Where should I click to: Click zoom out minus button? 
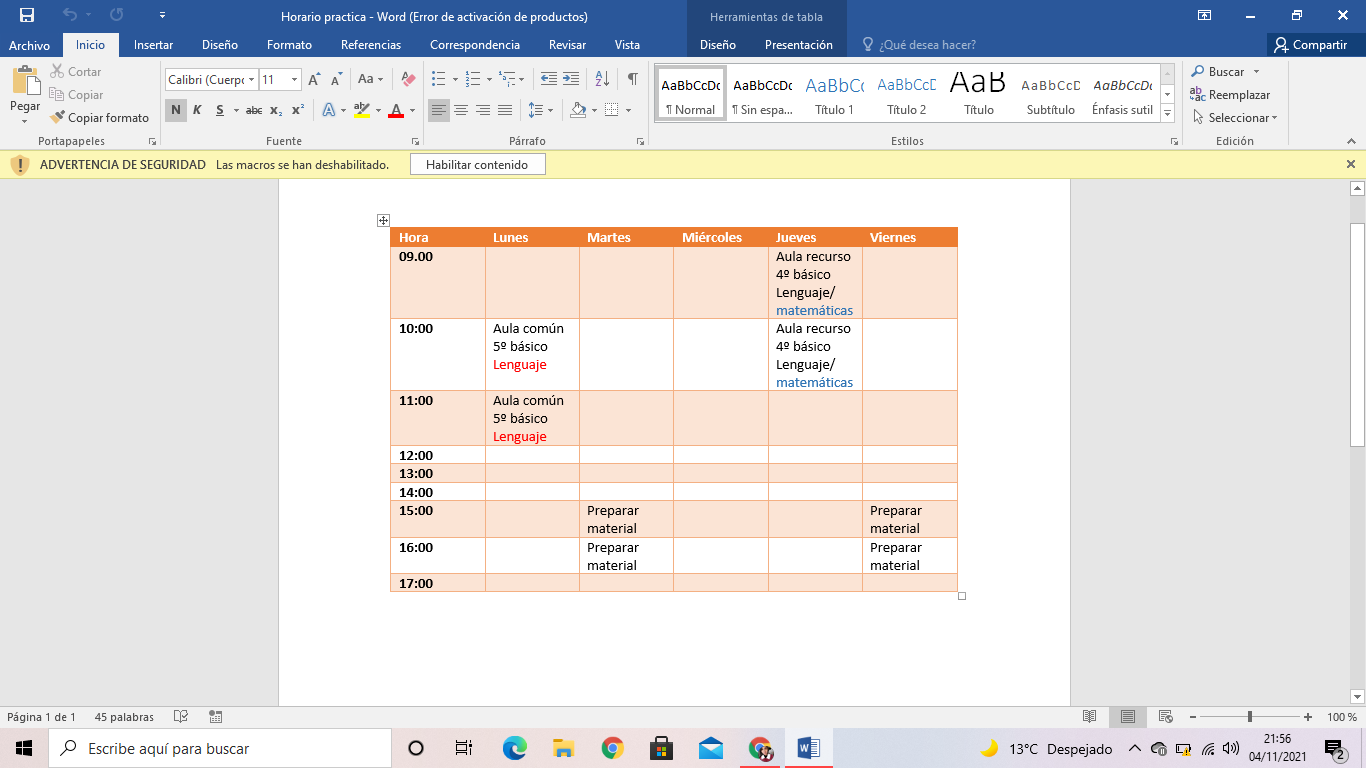pos(1192,717)
